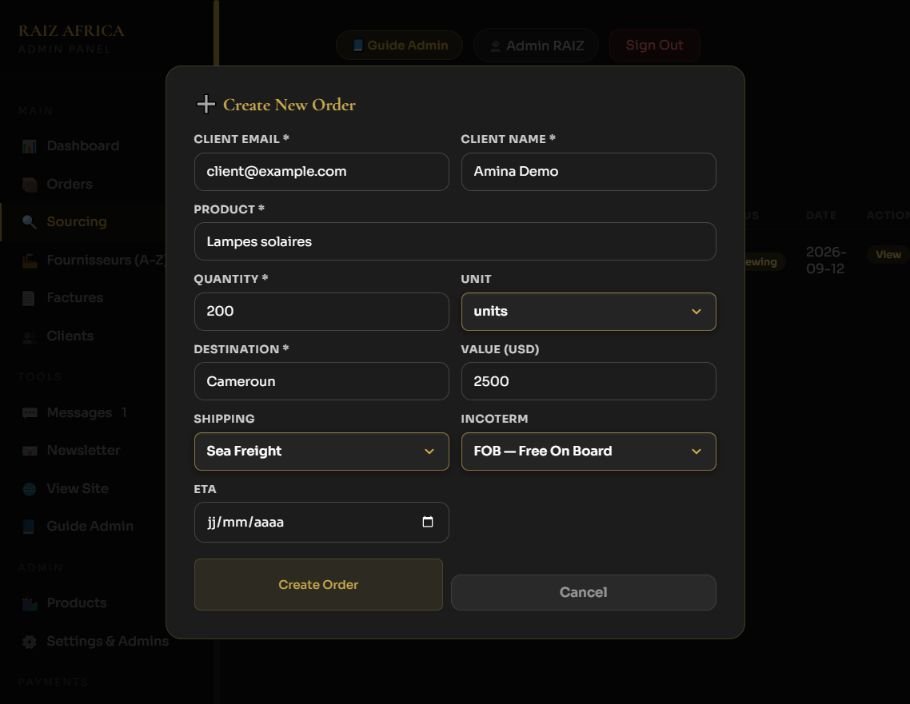This screenshot has height=704, width=910.
Task: Cancel the new order dialog
Action: 584,593
